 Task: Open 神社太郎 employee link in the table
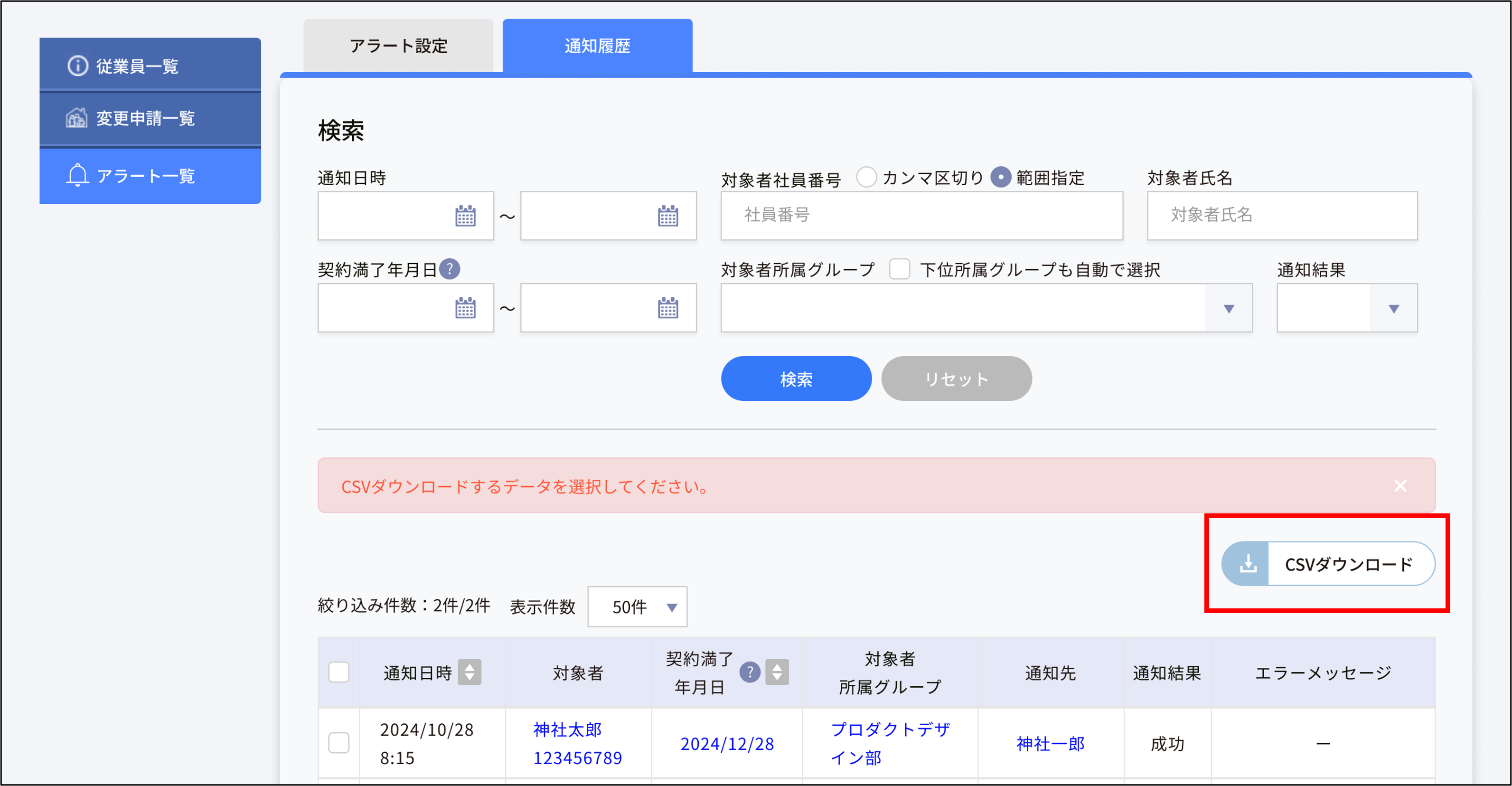569,729
